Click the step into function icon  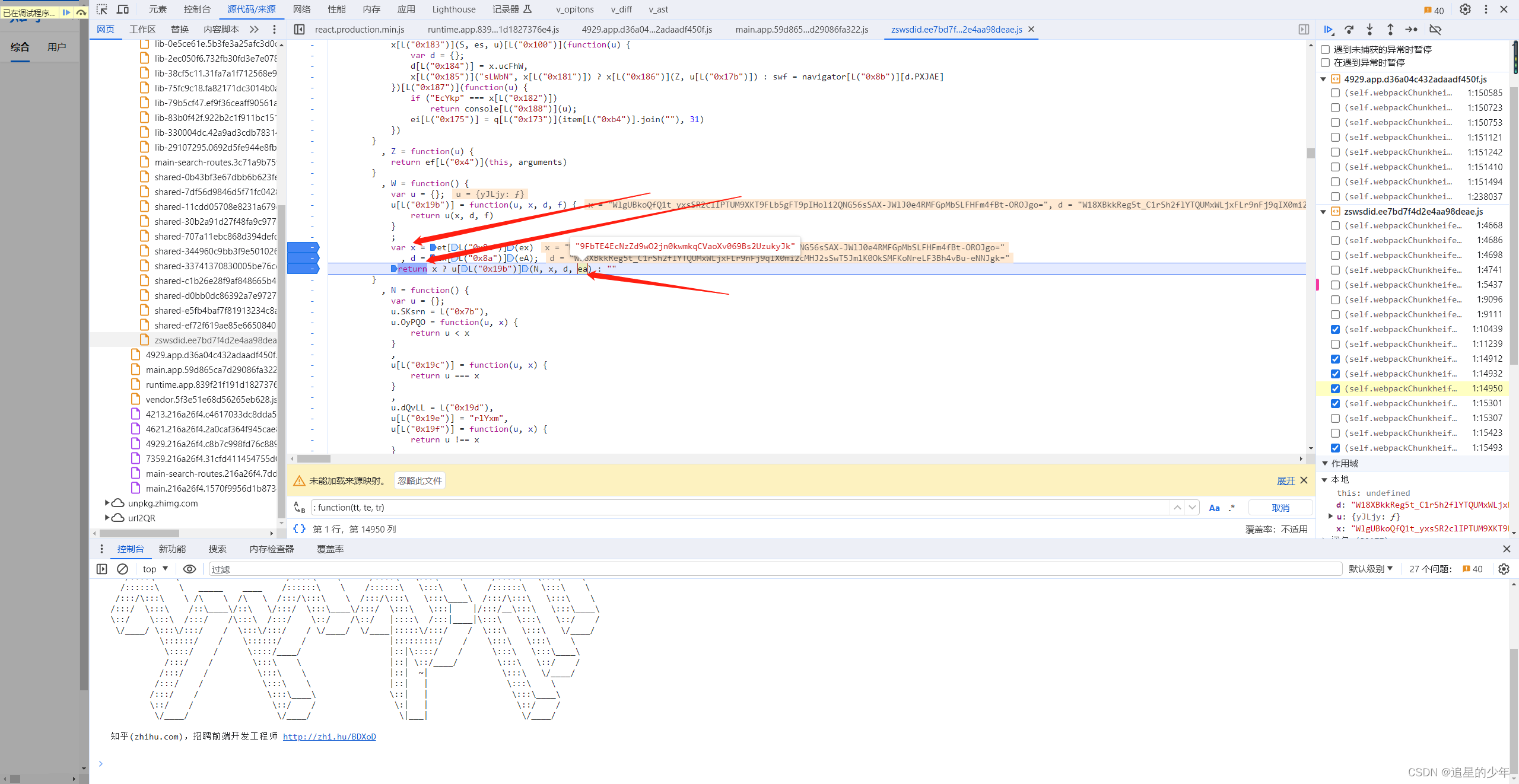tap(1369, 30)
